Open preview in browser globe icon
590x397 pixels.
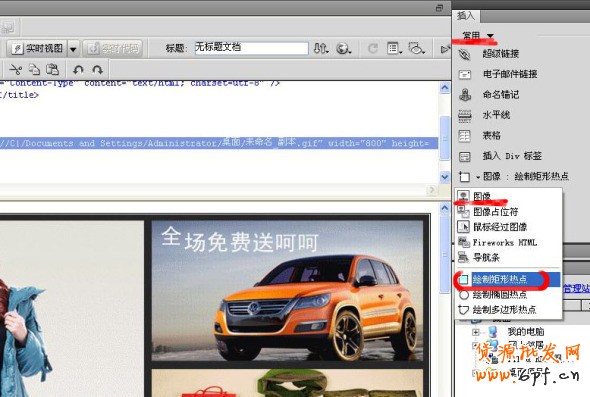343,48
